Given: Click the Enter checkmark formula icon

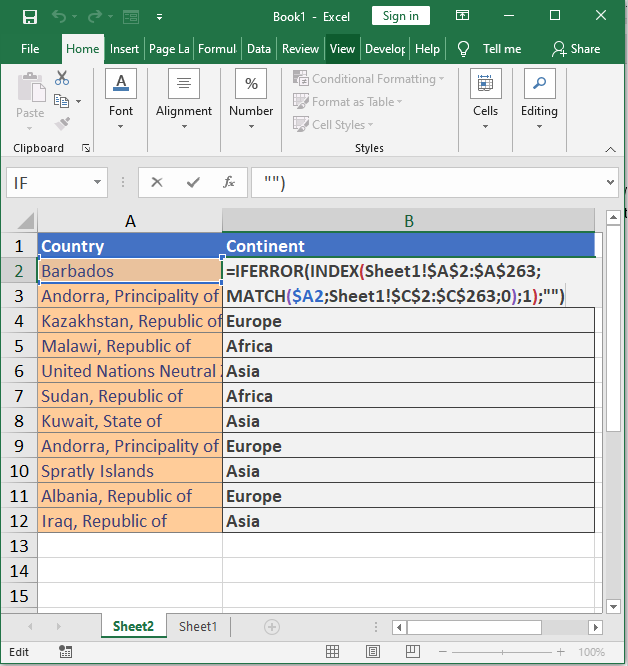Looking at the screenshot, I should pyautogui.click(x=193, y=182).
